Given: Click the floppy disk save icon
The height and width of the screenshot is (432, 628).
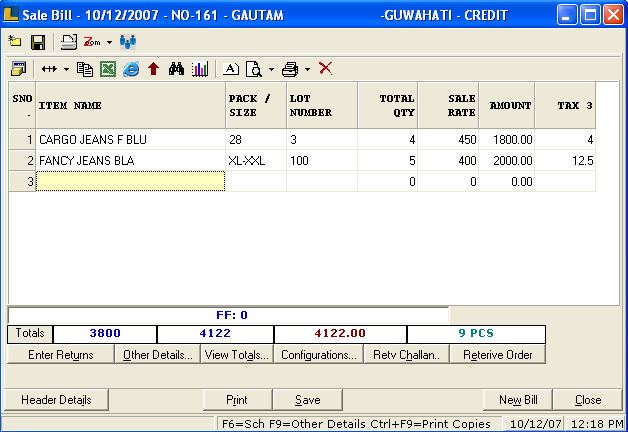Looking at the screenshot, I should pos(38,42).
